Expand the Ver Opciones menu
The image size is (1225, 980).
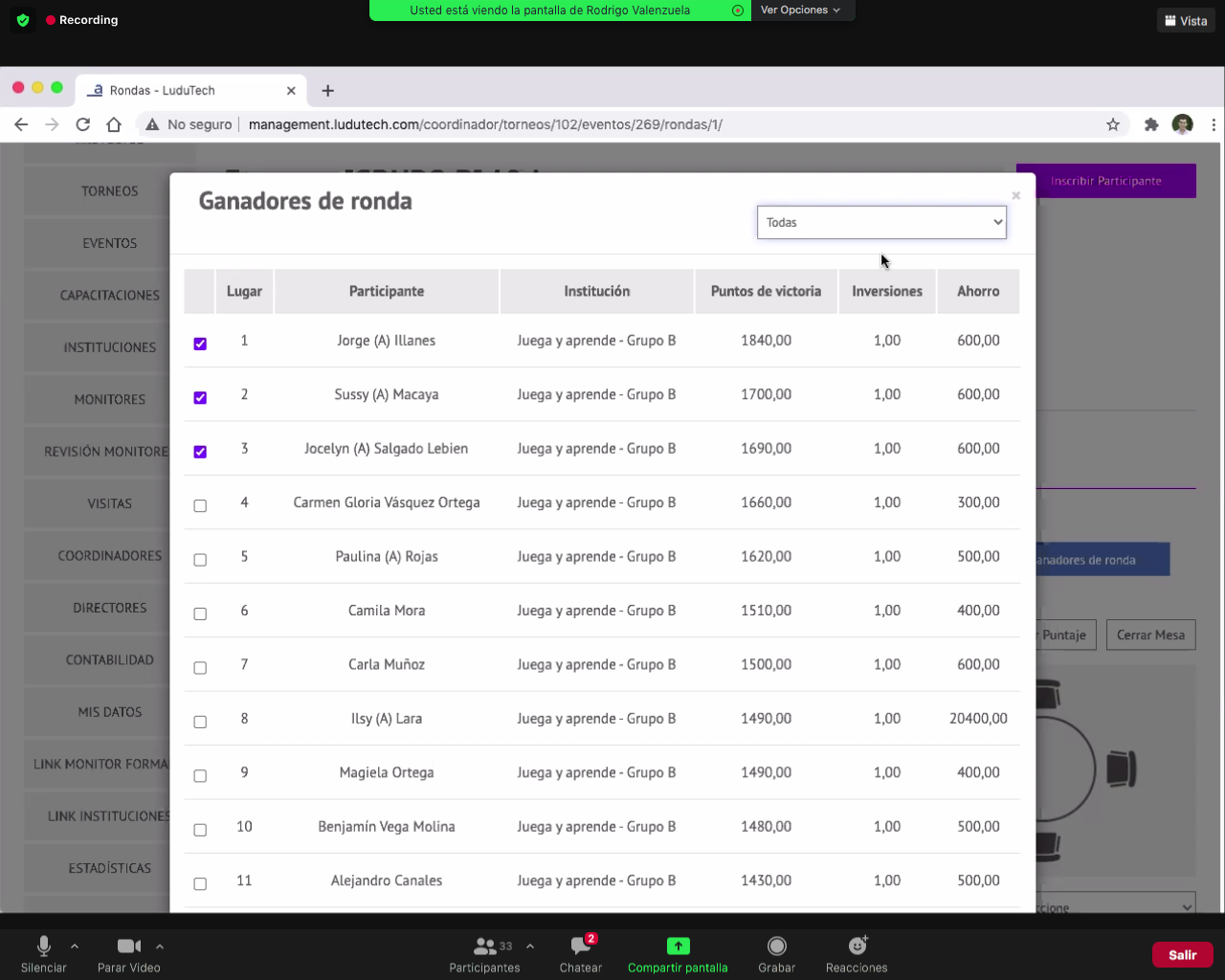pyautogui.click(x=800, y=11)
